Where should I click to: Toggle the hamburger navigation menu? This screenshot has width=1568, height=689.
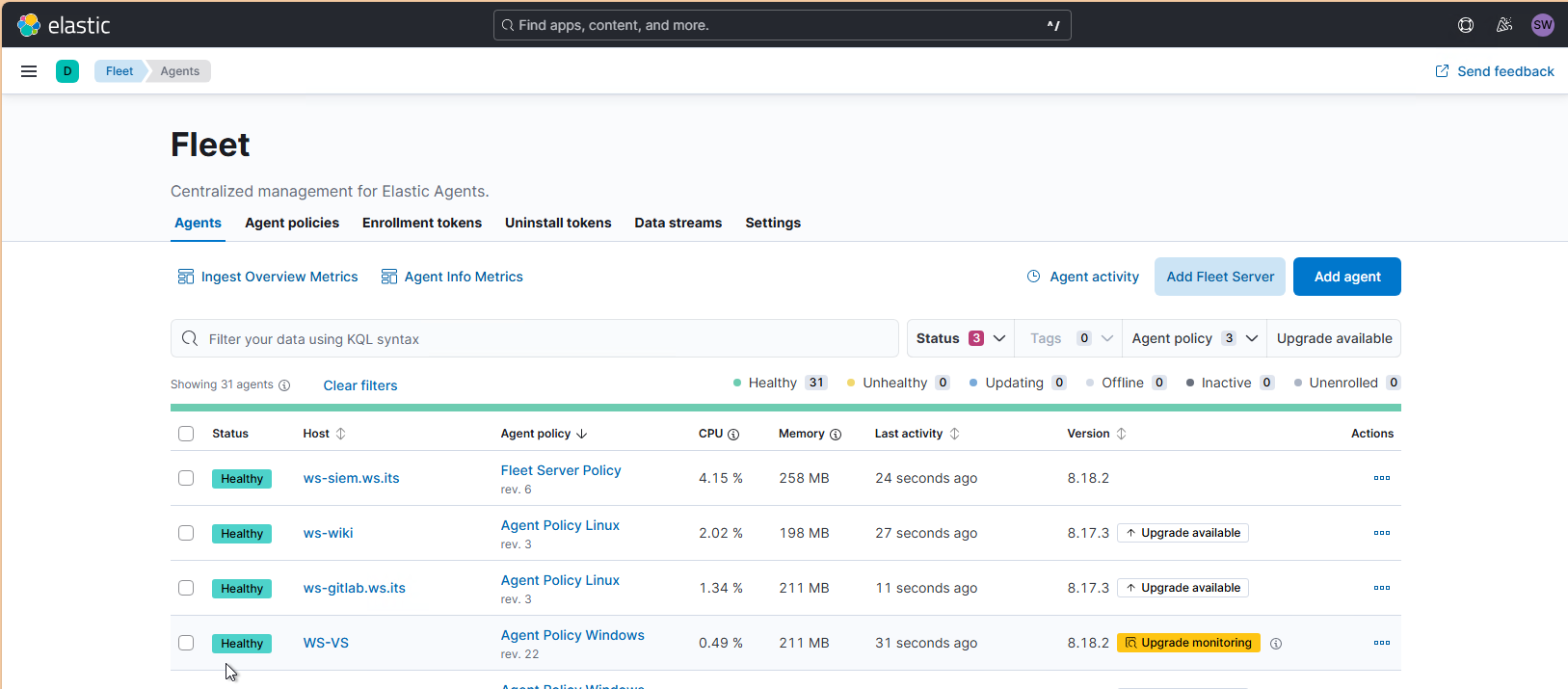29,71
